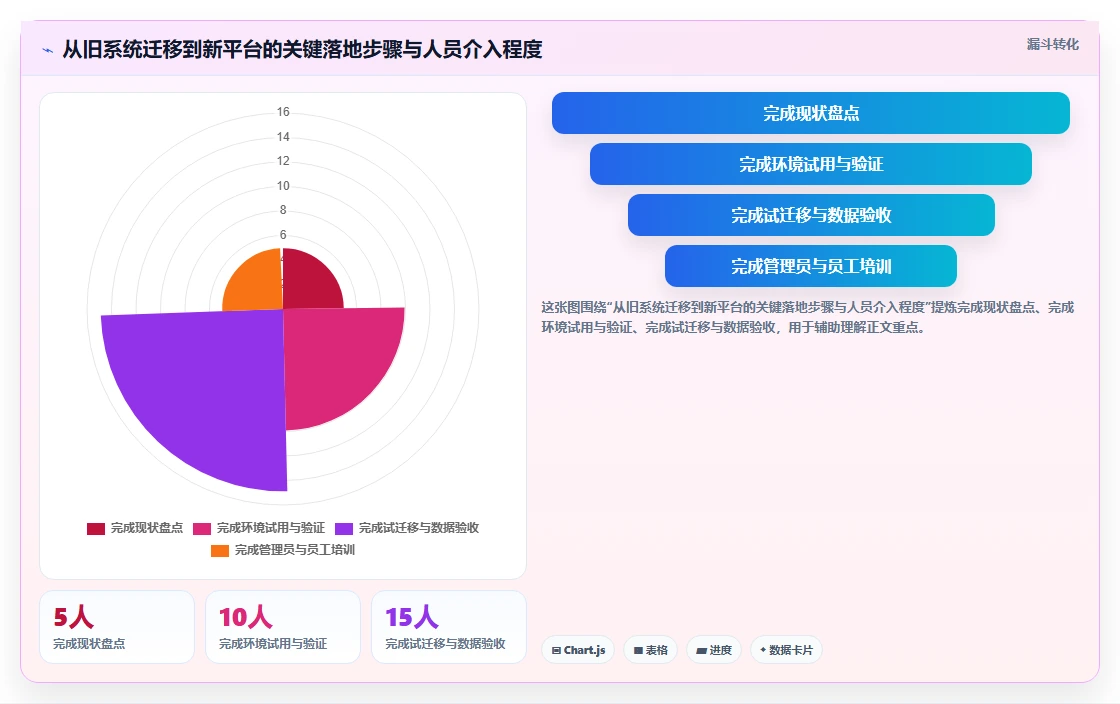Click the 完成环境试用与验证 caption under 10人

coord(273,643)
